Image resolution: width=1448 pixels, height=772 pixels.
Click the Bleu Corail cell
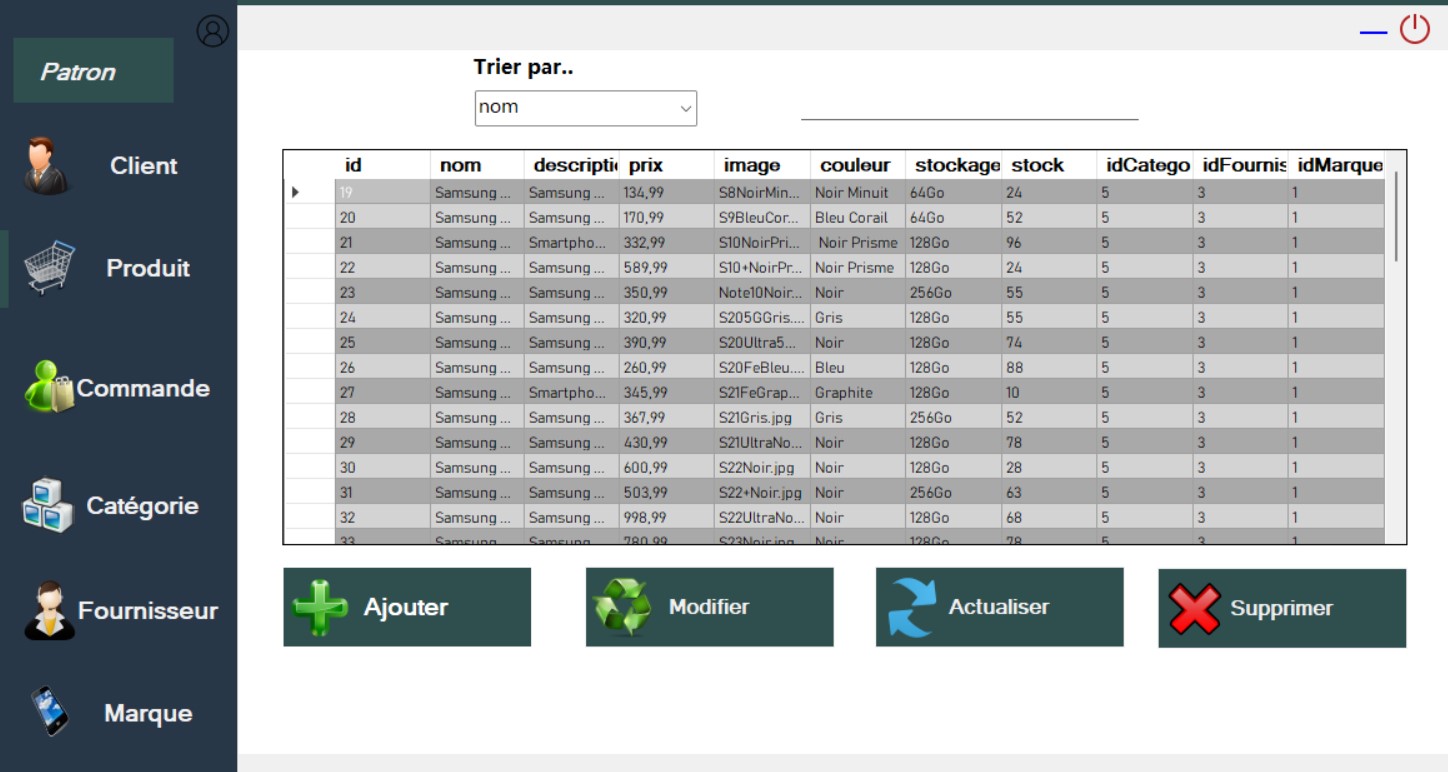click(858, 217)
